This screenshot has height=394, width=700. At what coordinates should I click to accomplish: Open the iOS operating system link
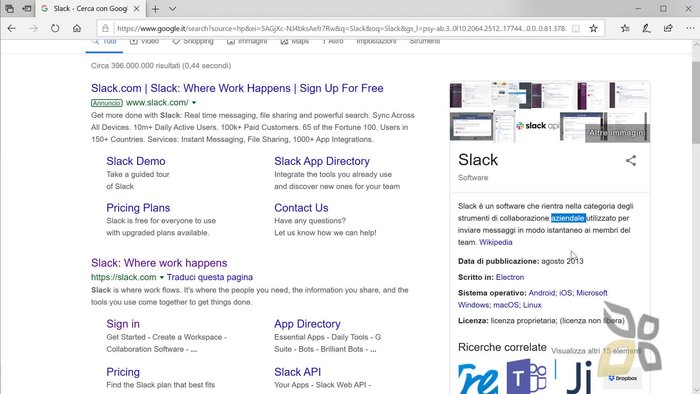(565, 293)
